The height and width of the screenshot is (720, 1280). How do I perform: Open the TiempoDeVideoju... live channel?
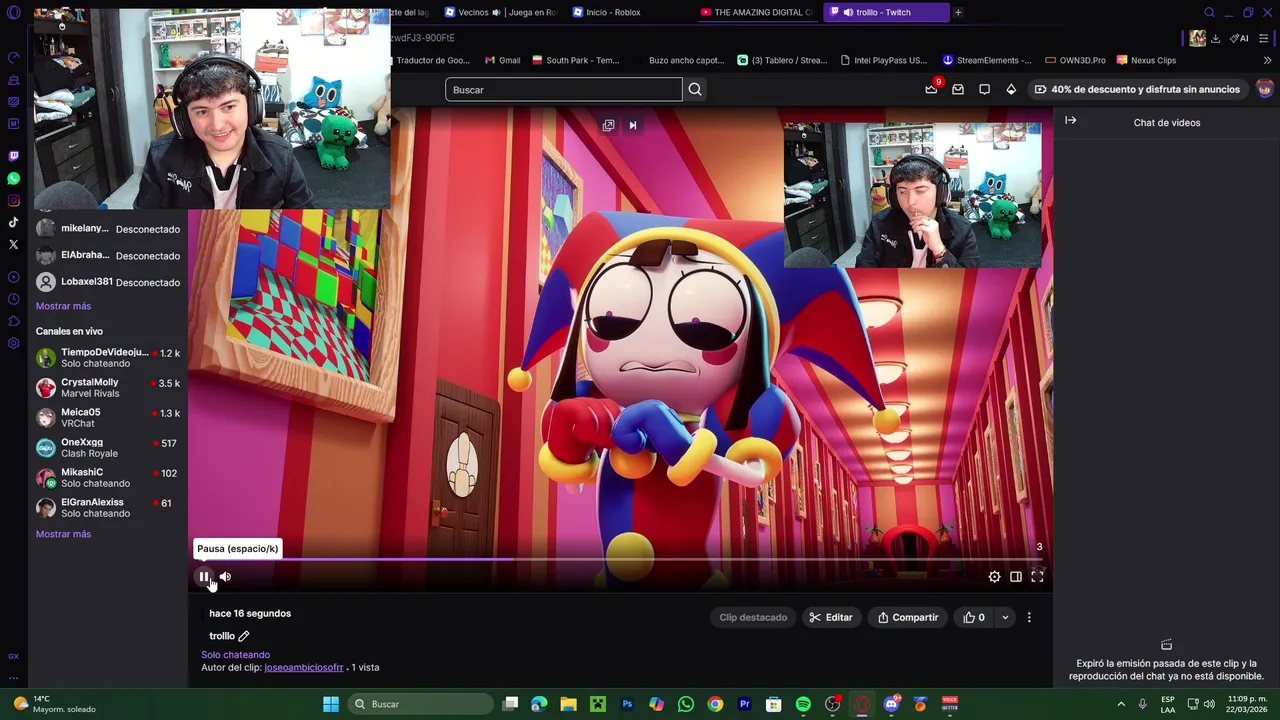pyautogui.click(x=108, y=358)
